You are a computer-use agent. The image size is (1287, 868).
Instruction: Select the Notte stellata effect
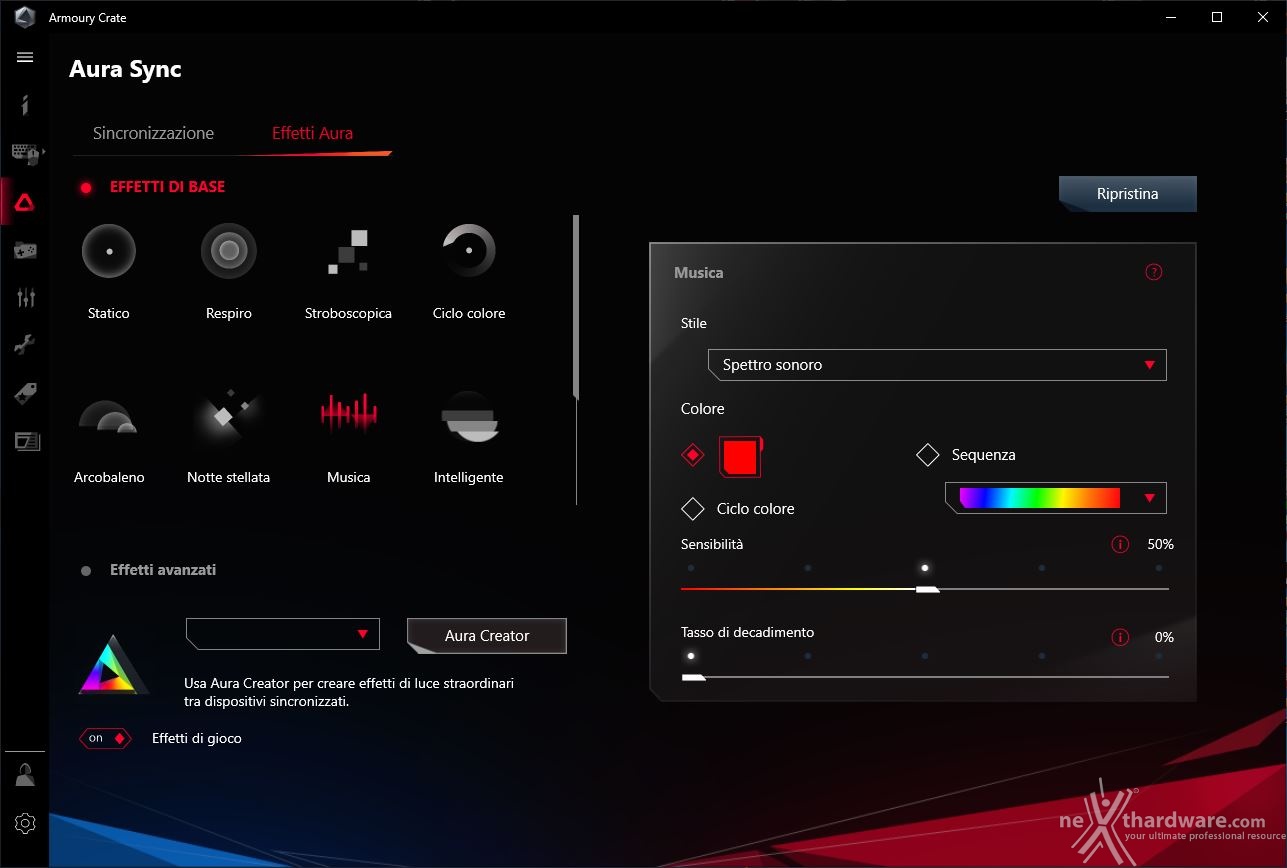(x=228, y=414)
